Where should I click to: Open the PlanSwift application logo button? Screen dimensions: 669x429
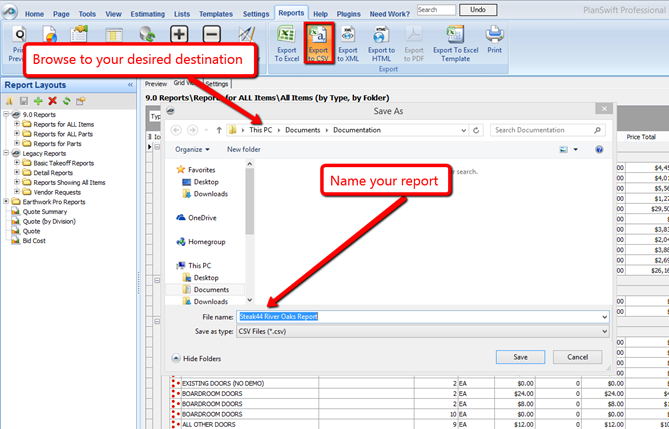[x=9, y=12]
